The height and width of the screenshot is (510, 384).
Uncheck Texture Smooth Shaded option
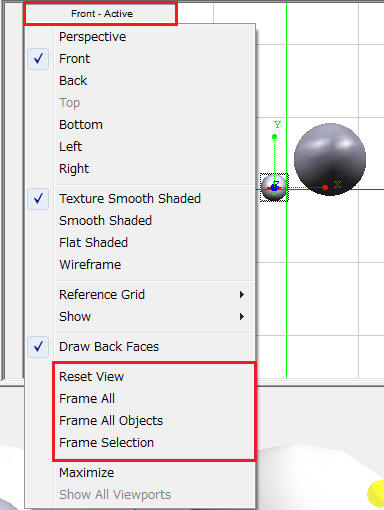pyautogui.click(x=38, y=199)
